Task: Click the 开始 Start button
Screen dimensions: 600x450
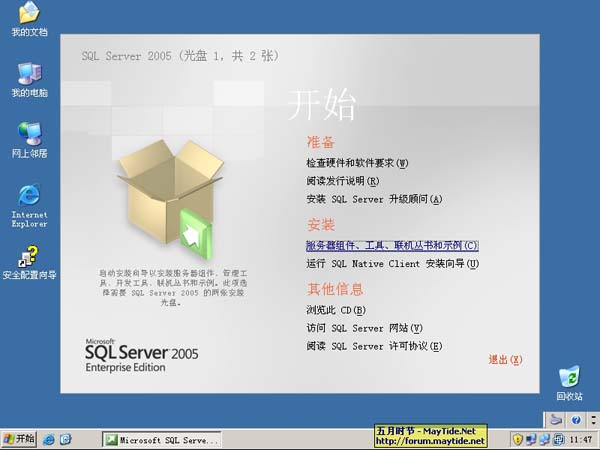Action: pyautogui.click(x=19, y=439)
